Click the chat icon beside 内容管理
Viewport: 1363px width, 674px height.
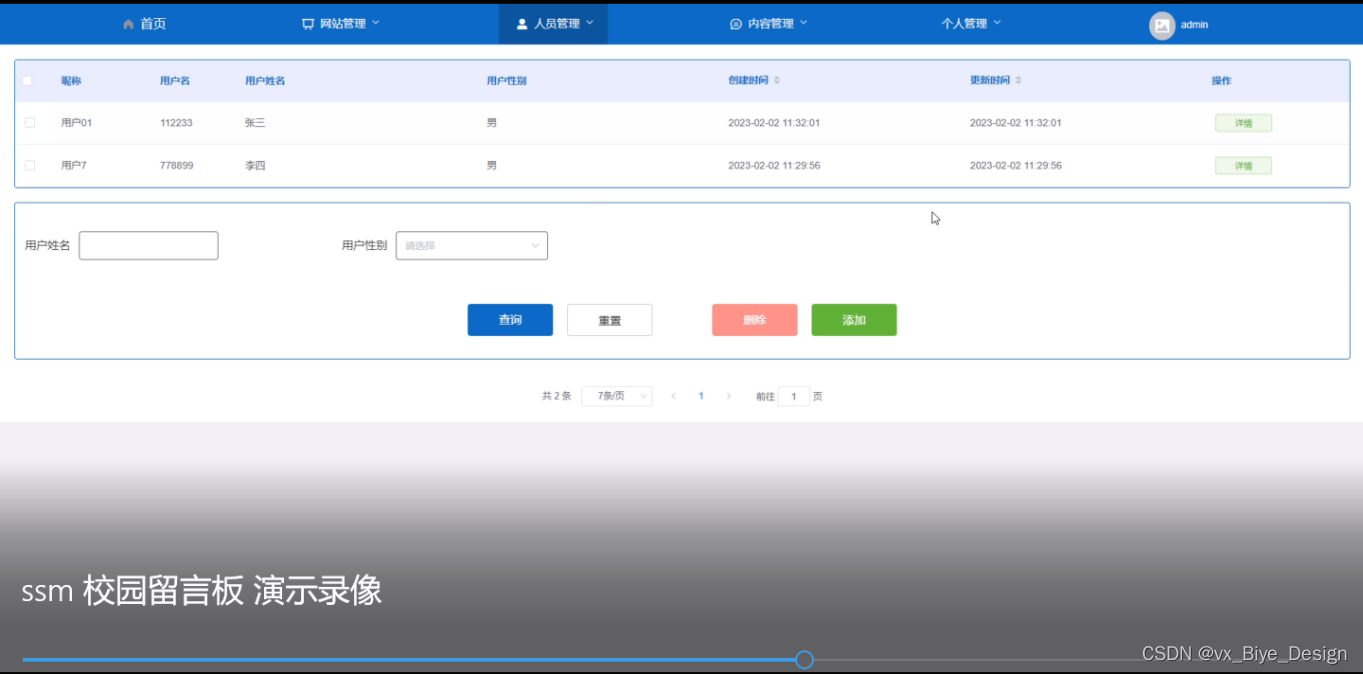tap(736, 24)
